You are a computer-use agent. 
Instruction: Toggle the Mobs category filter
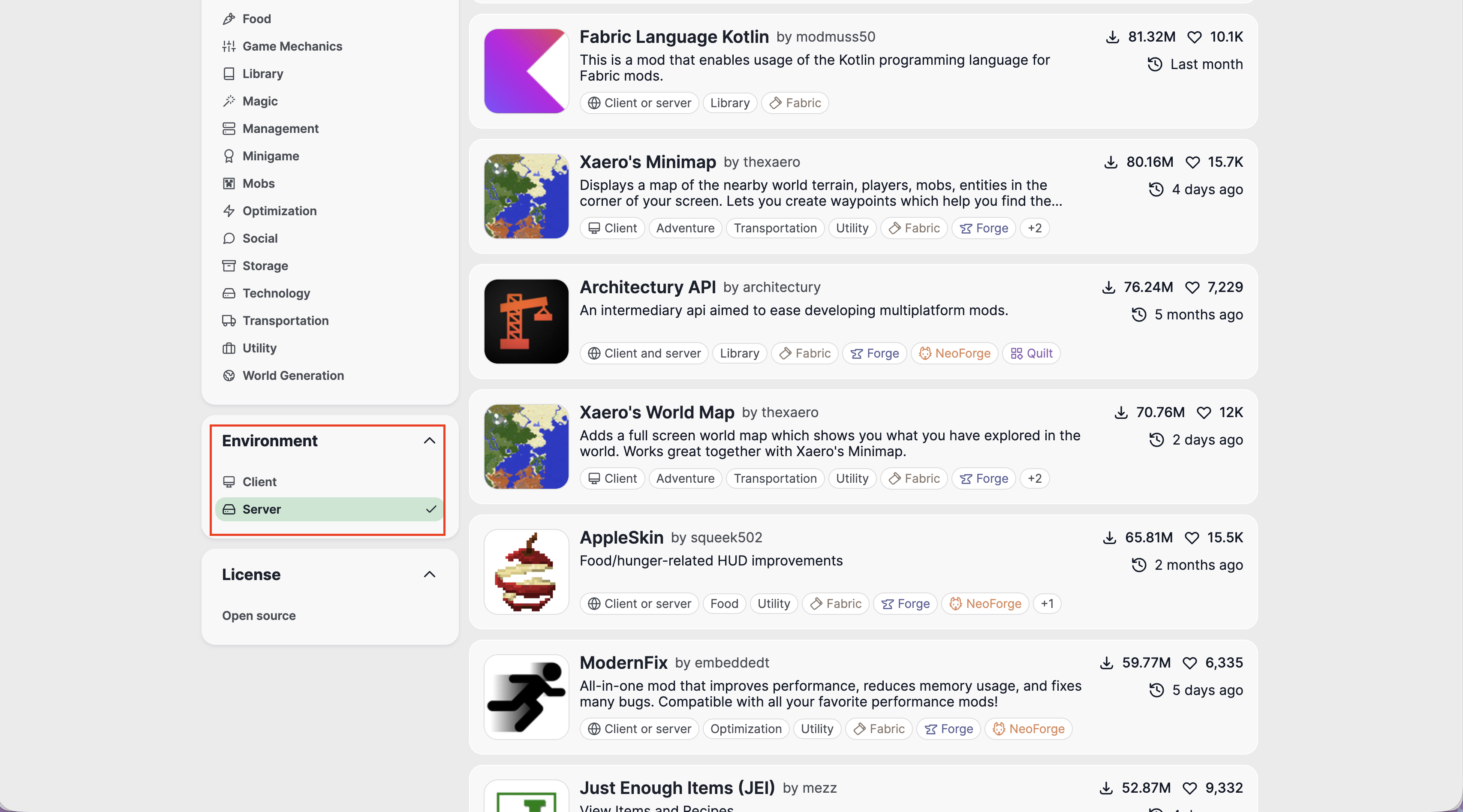pos(329,183)
